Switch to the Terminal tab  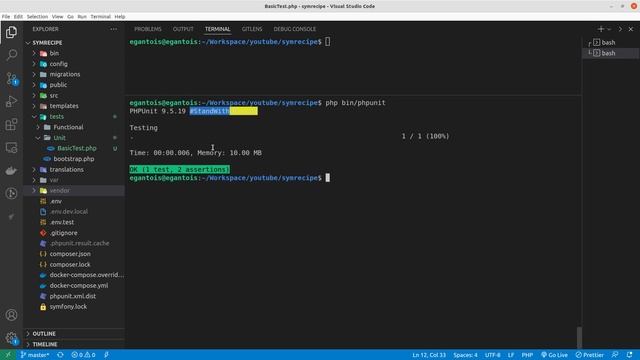coord(218,29)
